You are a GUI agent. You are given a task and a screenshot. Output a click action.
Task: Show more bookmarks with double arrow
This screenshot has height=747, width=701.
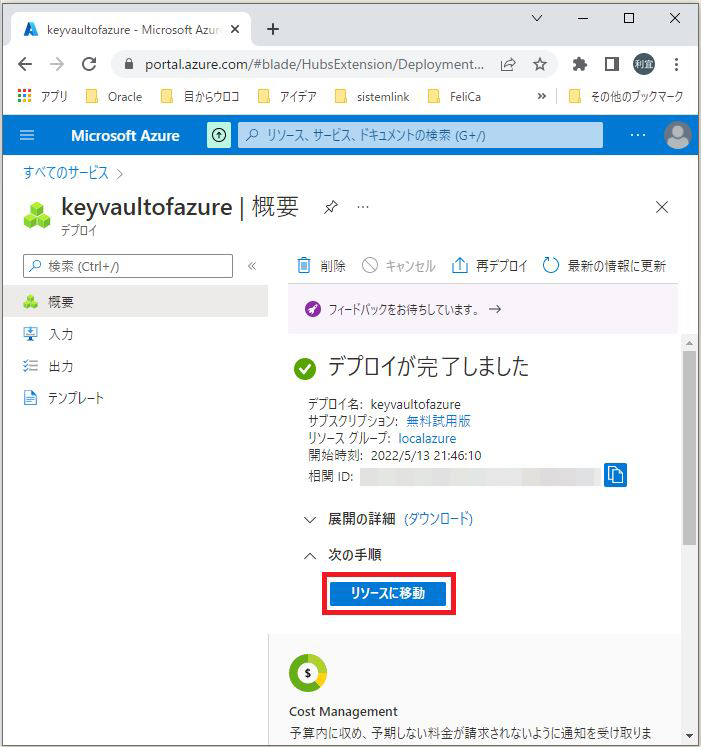pos(541,96)
